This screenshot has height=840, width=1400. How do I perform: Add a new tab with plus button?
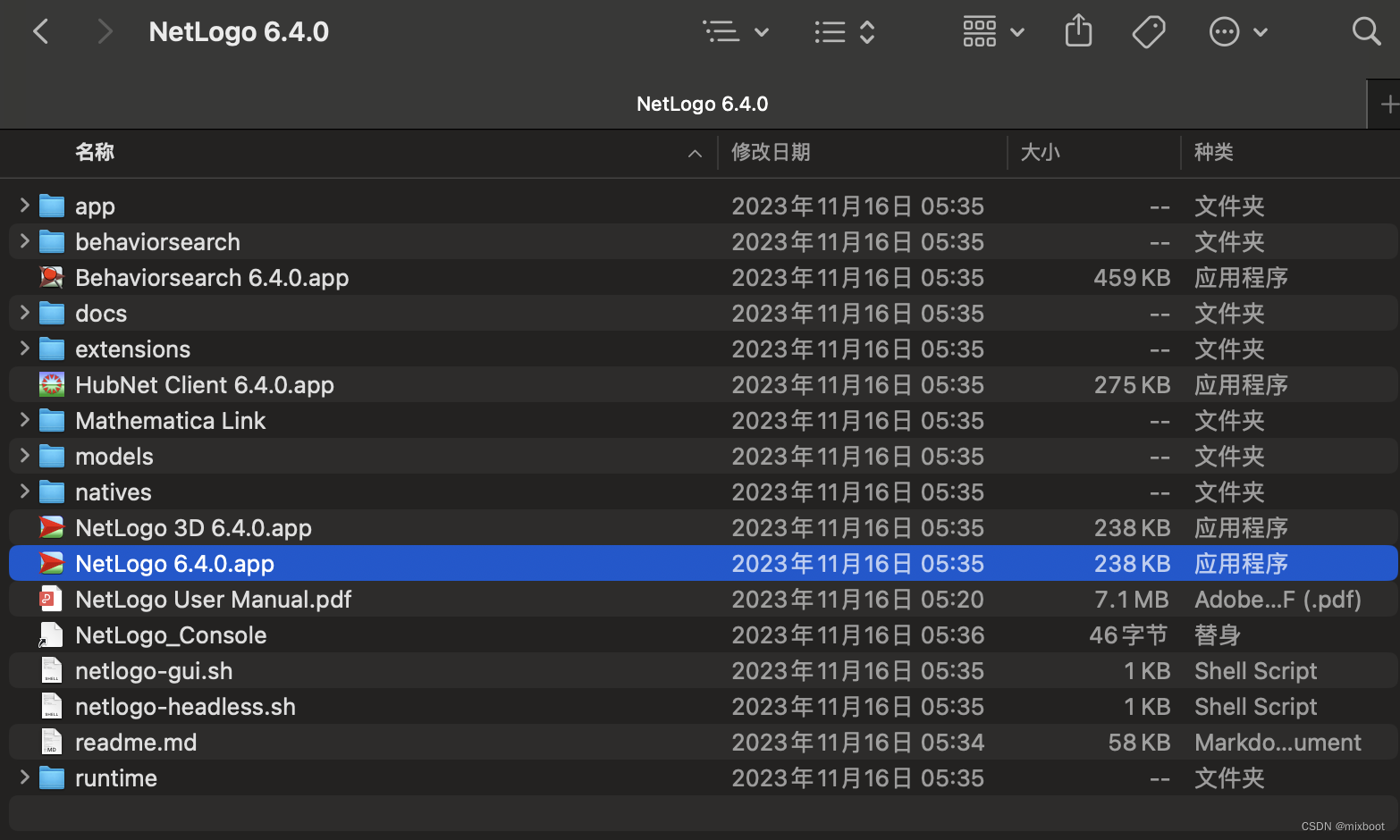pos(1388,105)
